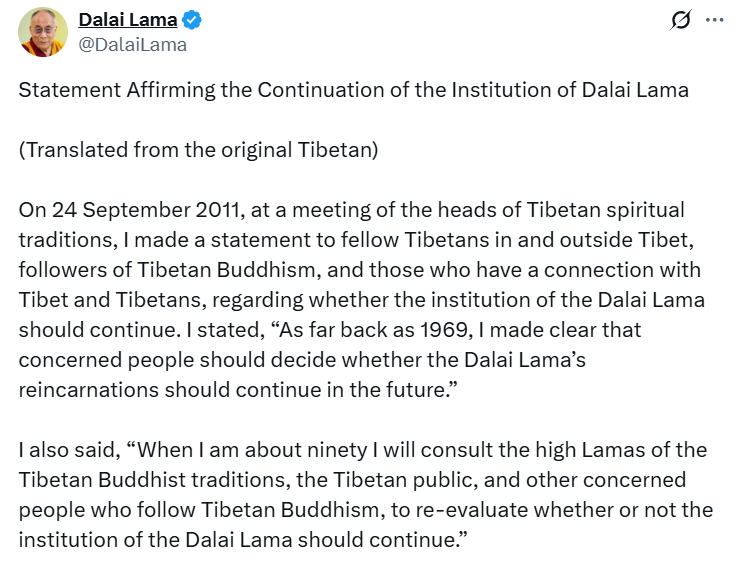Open the @DalaiLama handle link
The width and height of the screenshot is (745, 569).
click(133, 45)
